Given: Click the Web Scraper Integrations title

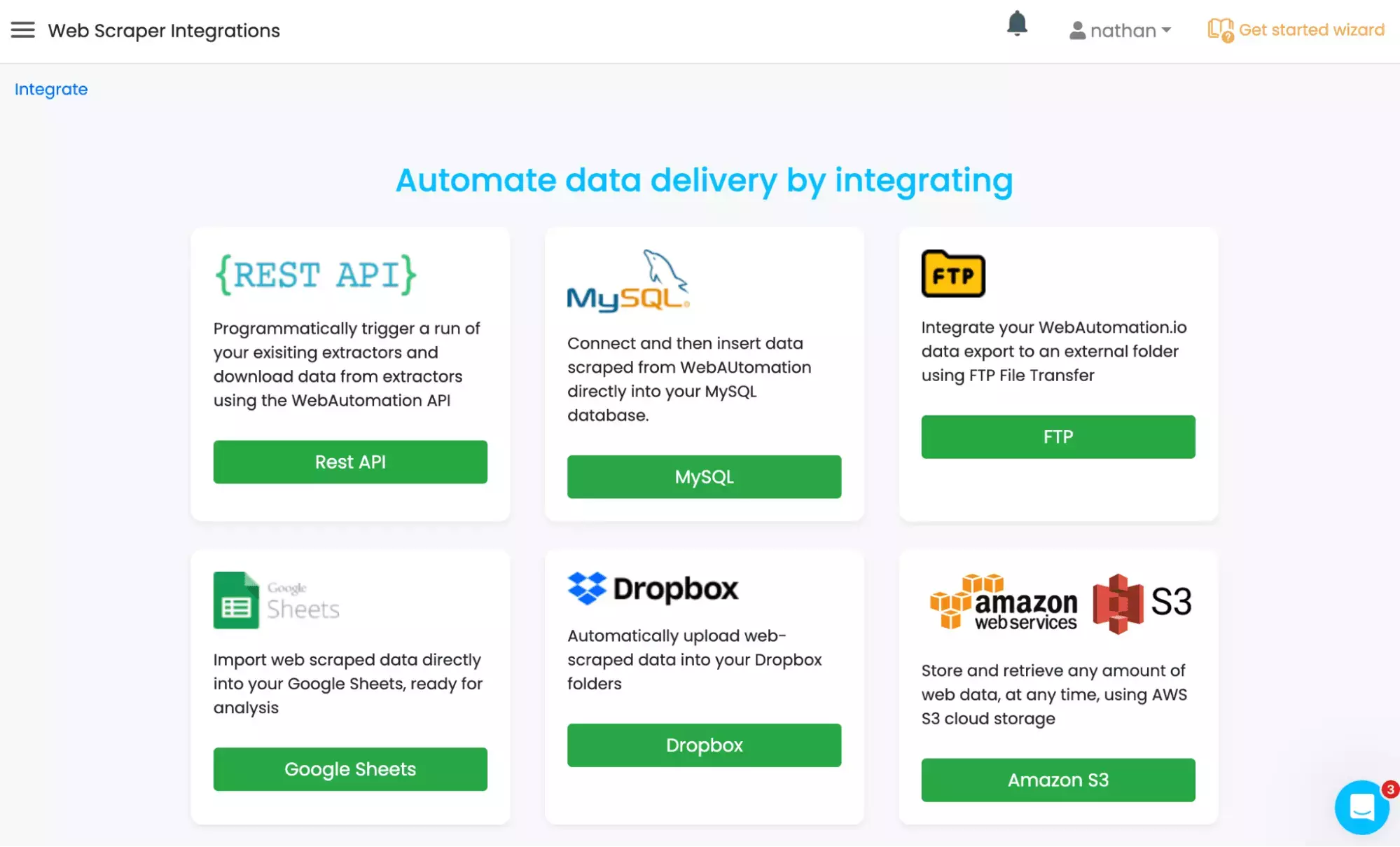Looking at the screenshot, I should (164, 30).
